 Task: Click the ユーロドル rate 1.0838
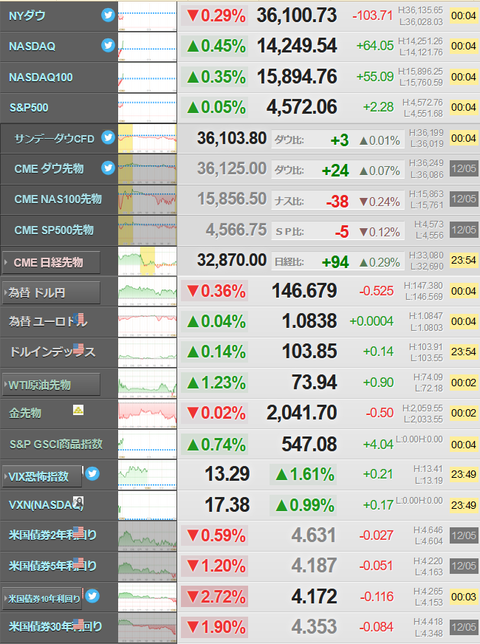pyautogui.click(x=310, y=321)
